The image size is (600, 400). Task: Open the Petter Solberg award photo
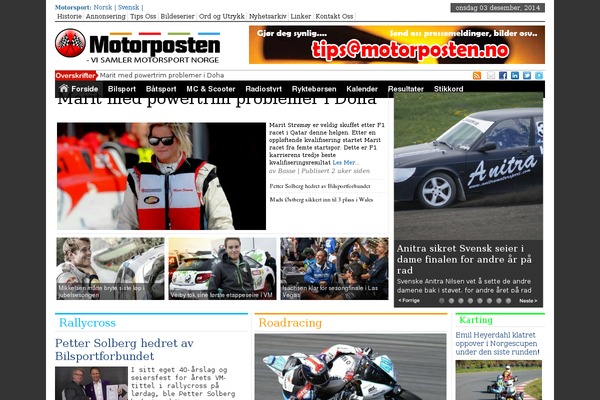pos(91,383)
